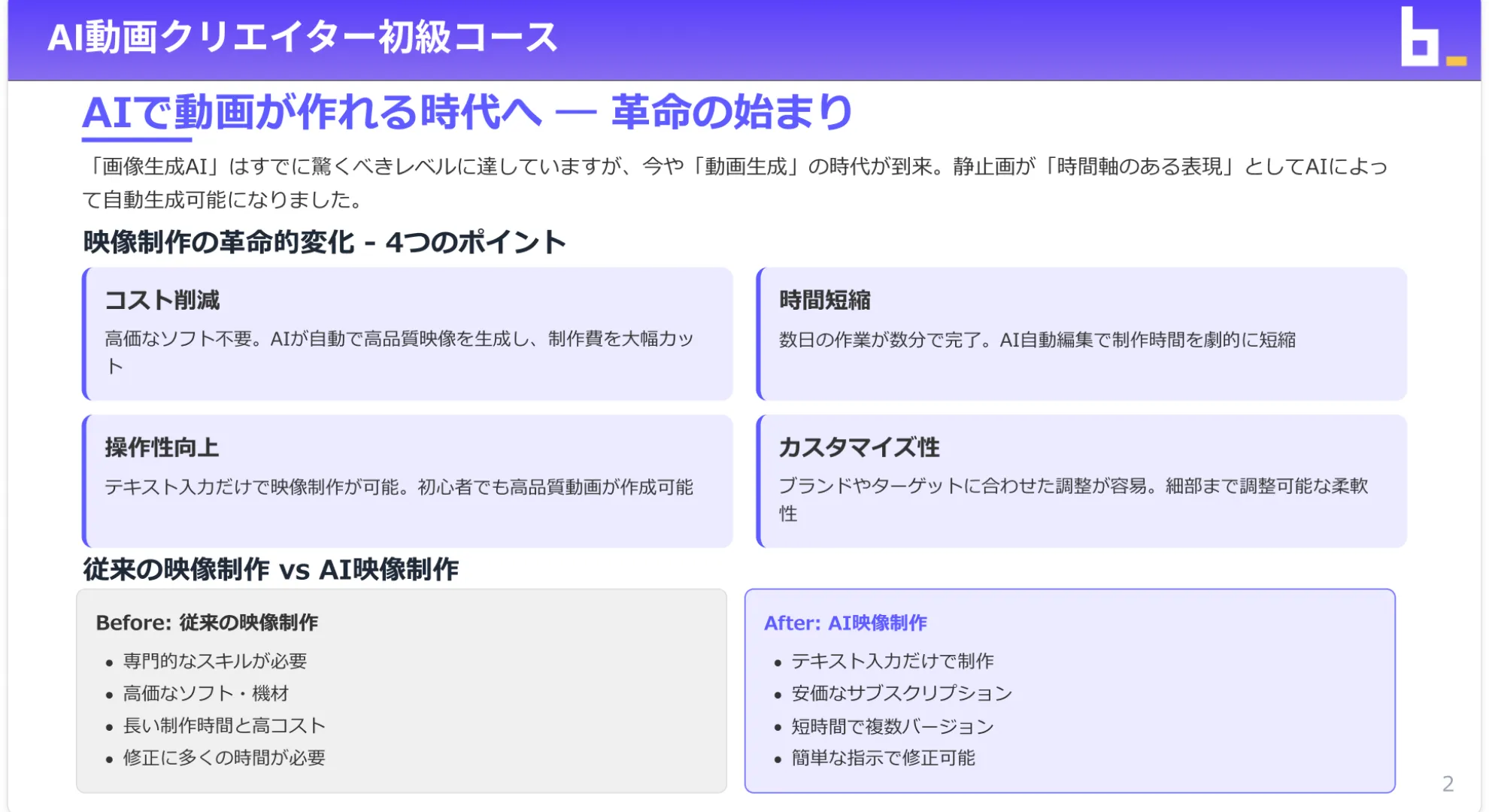1489x812 pixels.
Task: Click the Before: 従来の映像制作 heading text
Action: coord(208,623)
